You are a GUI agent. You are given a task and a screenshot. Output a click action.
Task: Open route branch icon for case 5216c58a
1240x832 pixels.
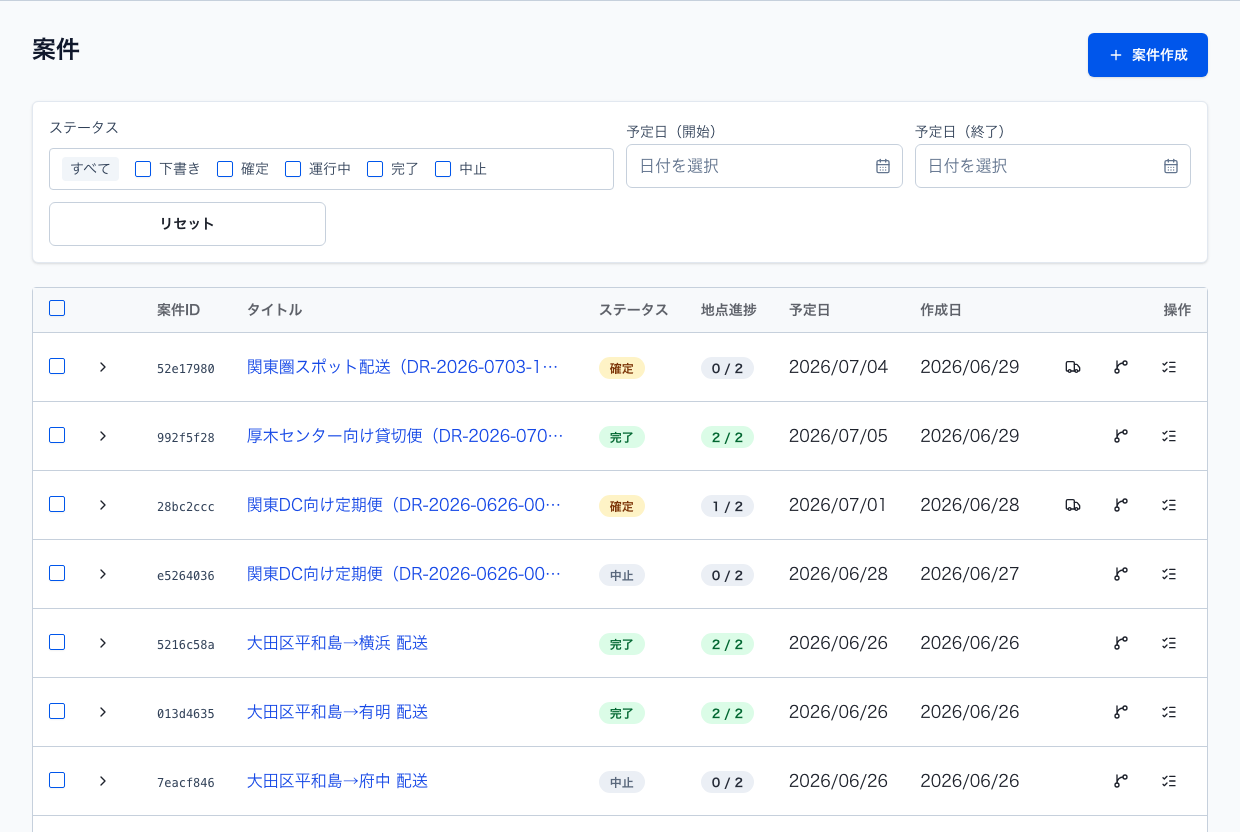(1121, 643)
